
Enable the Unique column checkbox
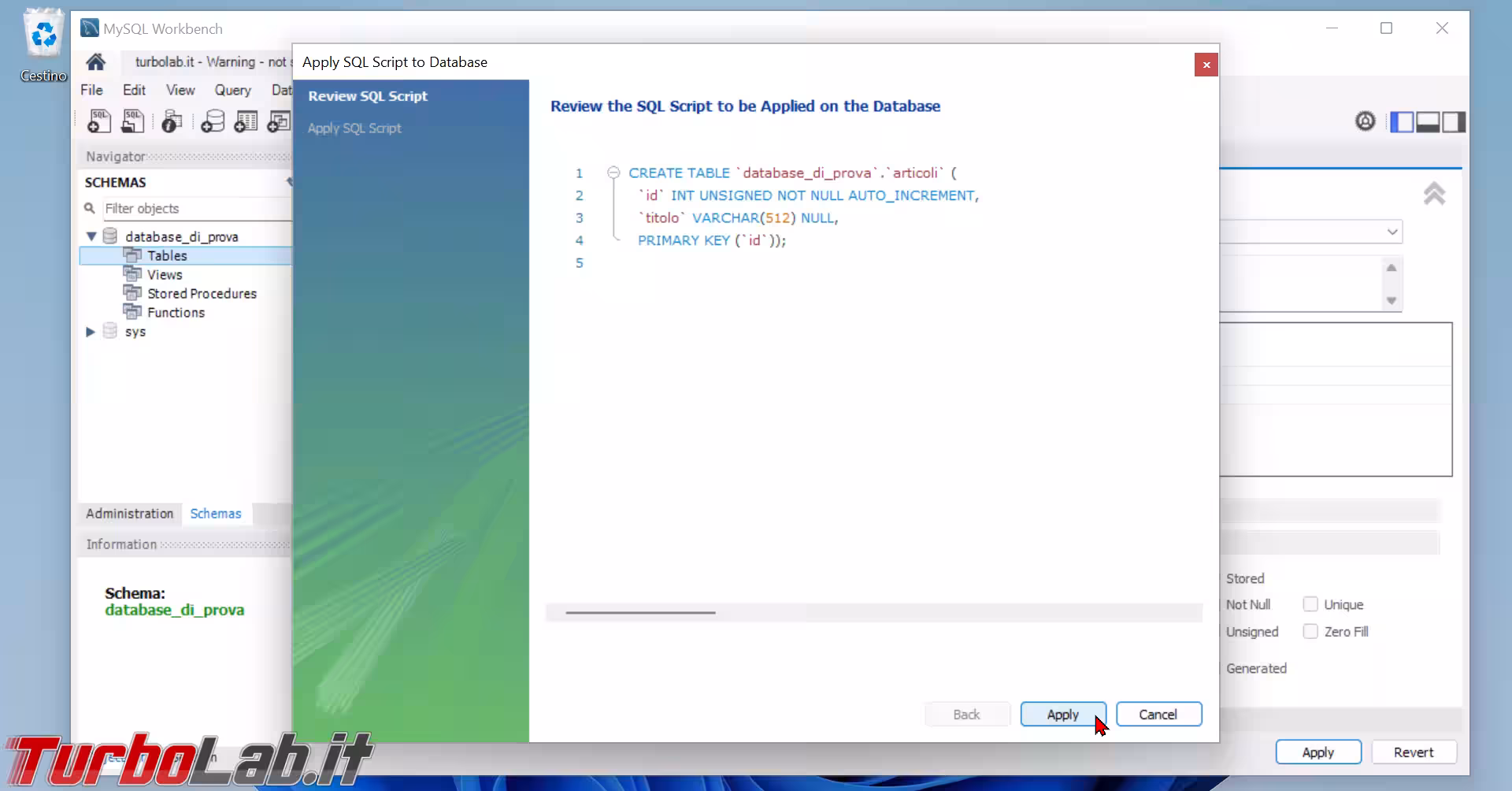1310,604
